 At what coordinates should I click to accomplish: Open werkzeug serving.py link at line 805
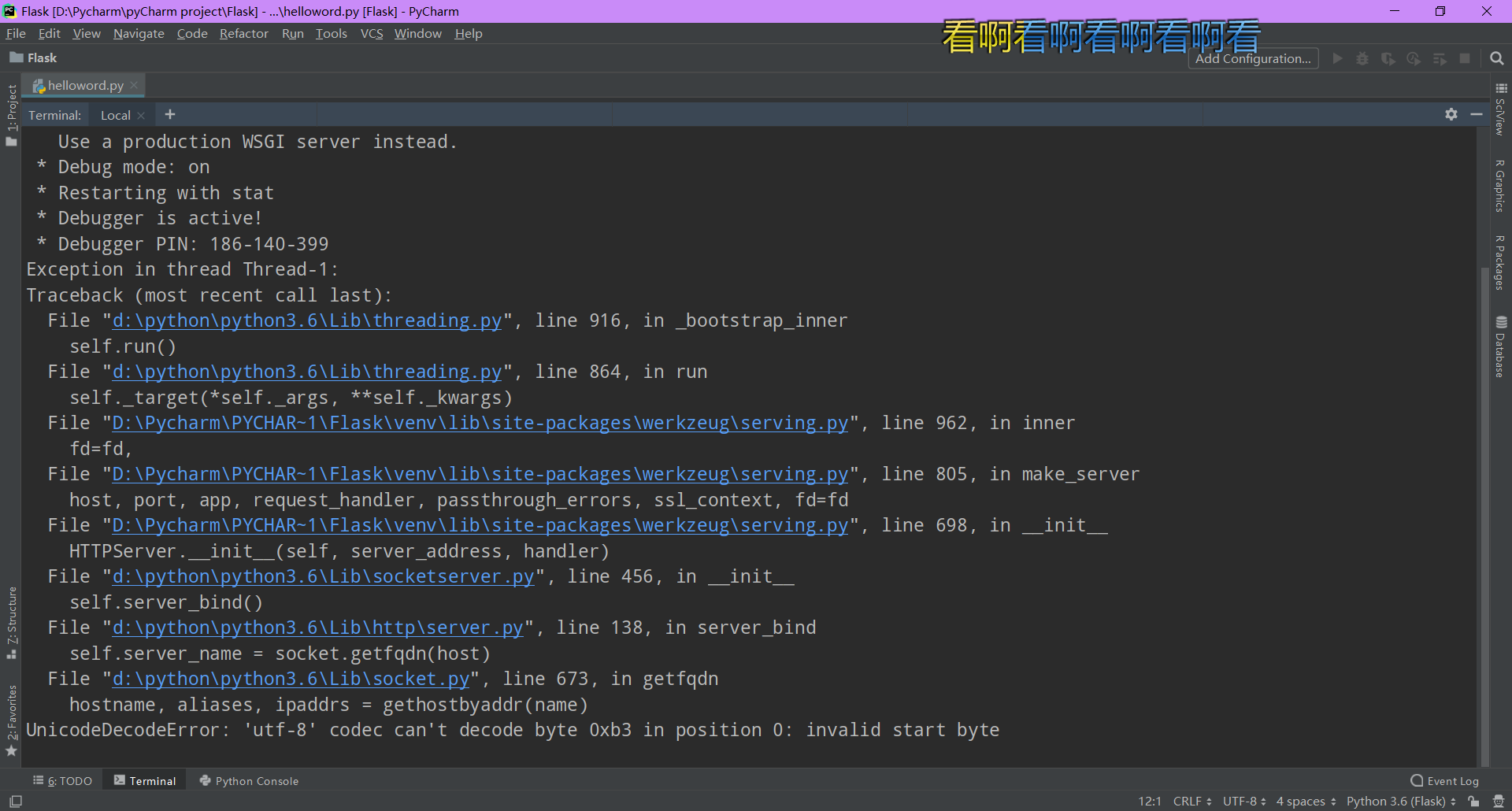(x=480, y=474)
